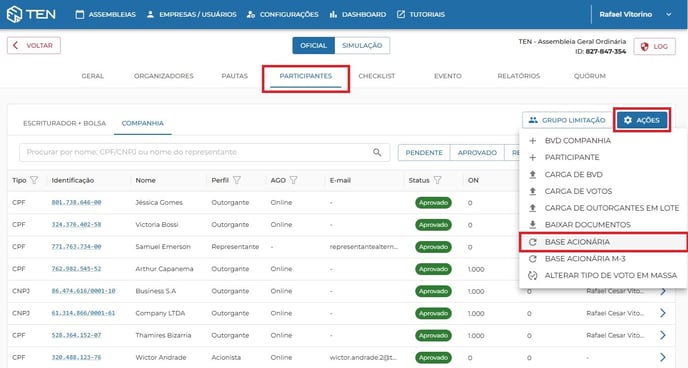Choose Participante add entry
This screenshot has height=368, width=688.
[603, 157]
